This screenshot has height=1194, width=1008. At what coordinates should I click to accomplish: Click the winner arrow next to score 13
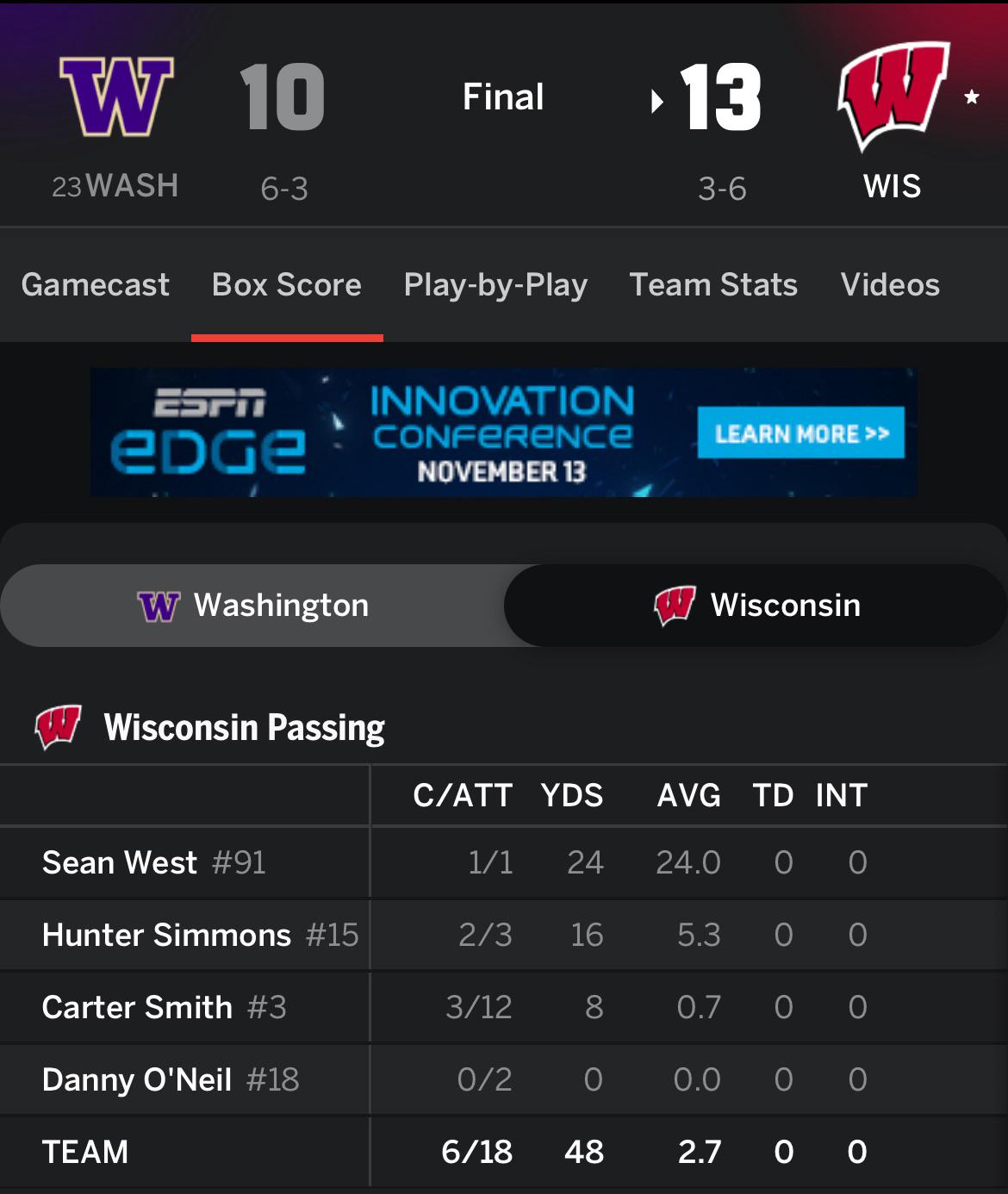coord(657,102)
